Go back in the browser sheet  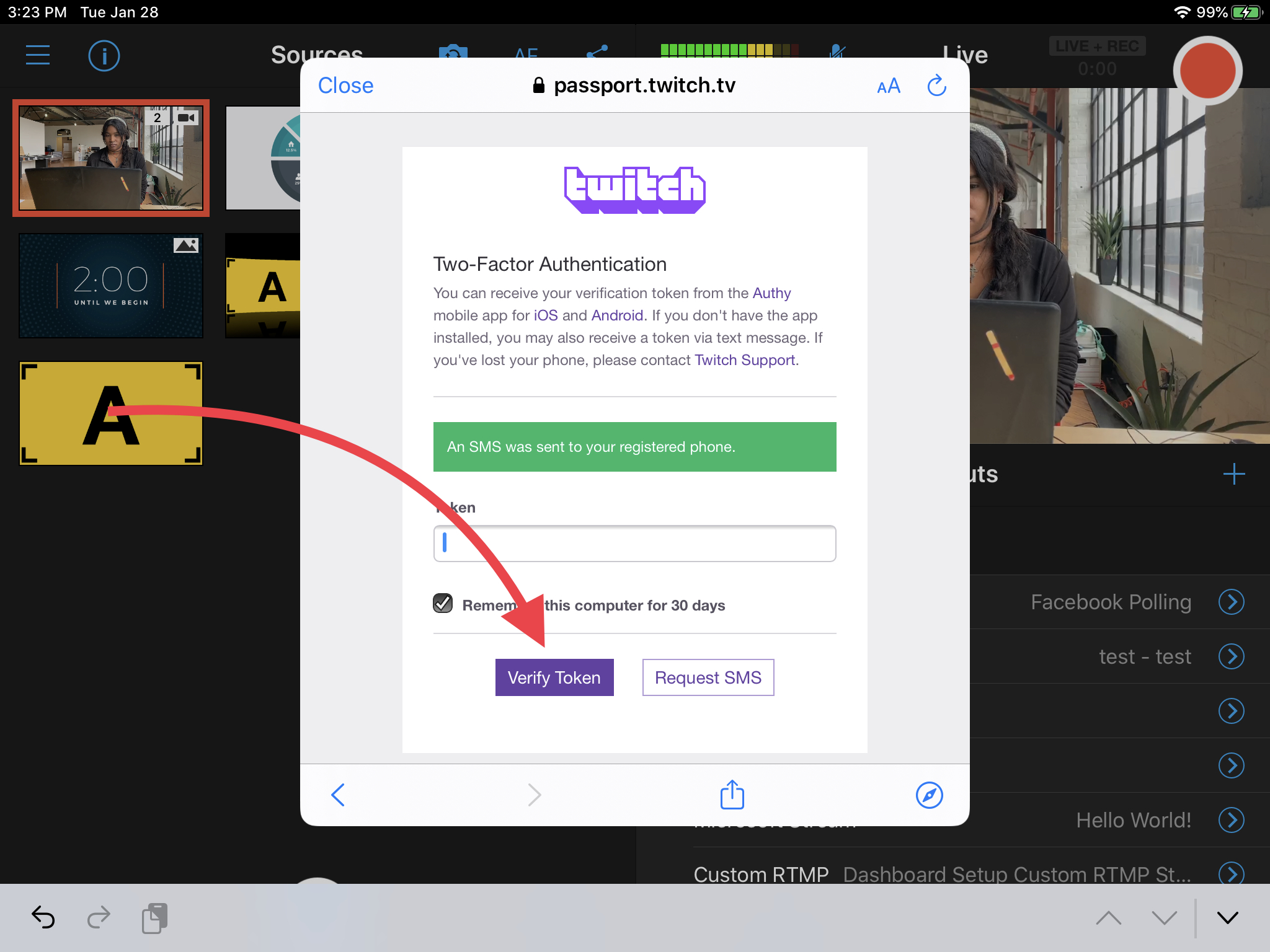pos(338,795)
